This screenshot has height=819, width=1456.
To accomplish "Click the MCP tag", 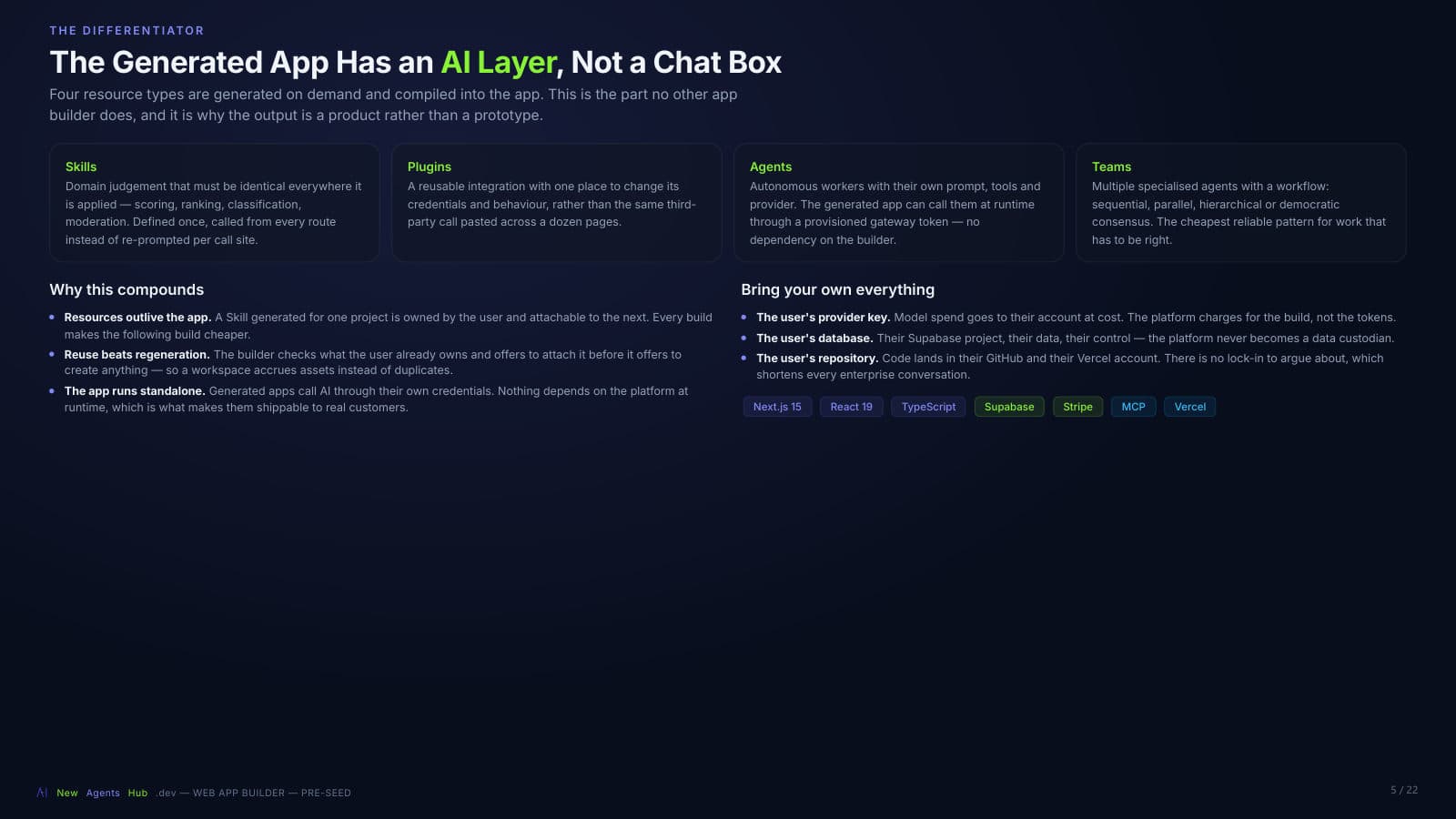I will click(x=1133, y=407).
